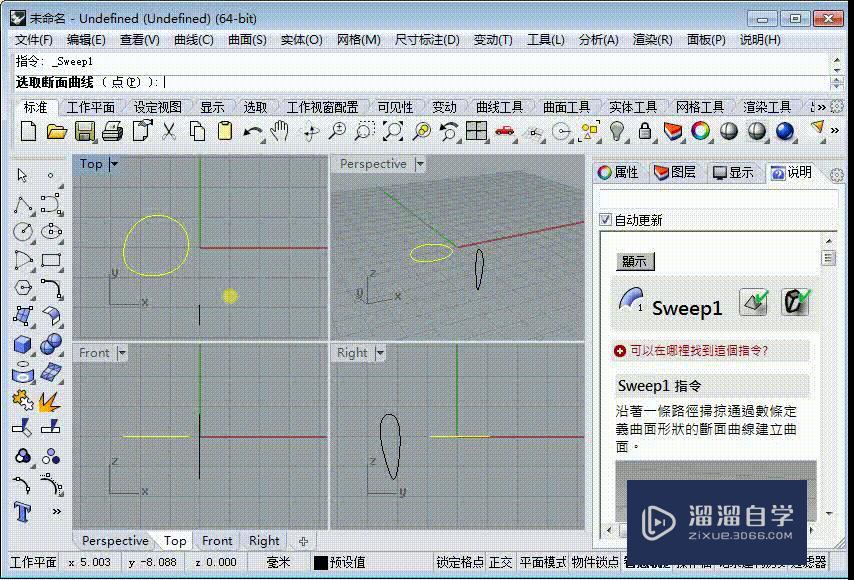This screenshot has height=580, width=854.
Task: Toggle 物件锁点 object snap in the status bar
Action: click(x=595, y=562)
